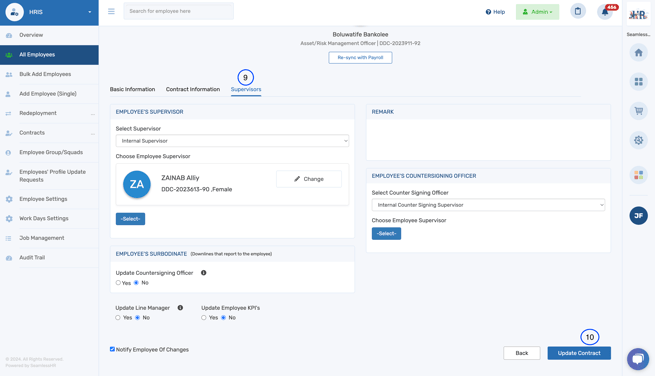Image resolution: width=655 pixels, height=376 pixels.
Task: Click the hamburger menu icon
Action: point(111,11)
